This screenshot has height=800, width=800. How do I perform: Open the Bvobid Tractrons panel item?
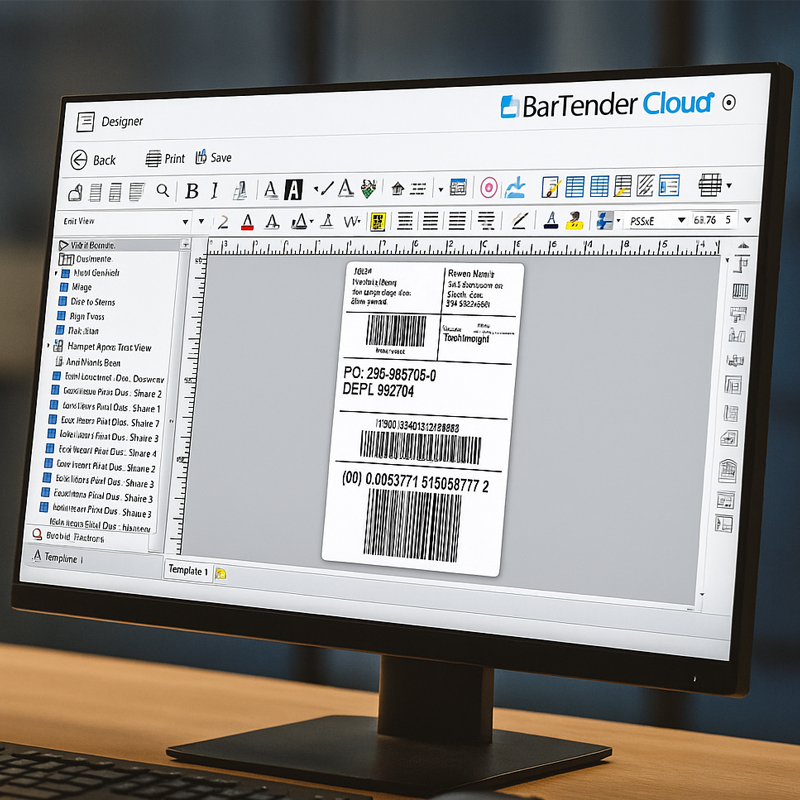pyautogui.click(x=68, y=536)
